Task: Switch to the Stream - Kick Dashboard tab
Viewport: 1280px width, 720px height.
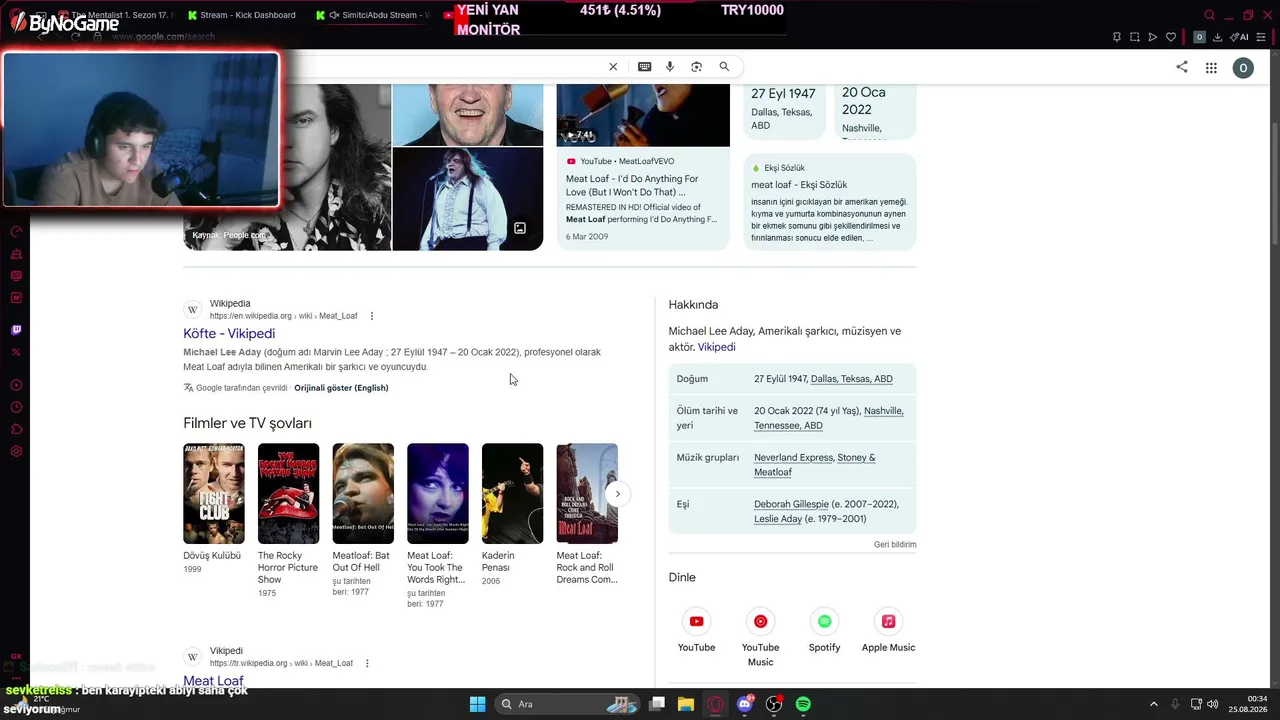Action: point(241,15)
